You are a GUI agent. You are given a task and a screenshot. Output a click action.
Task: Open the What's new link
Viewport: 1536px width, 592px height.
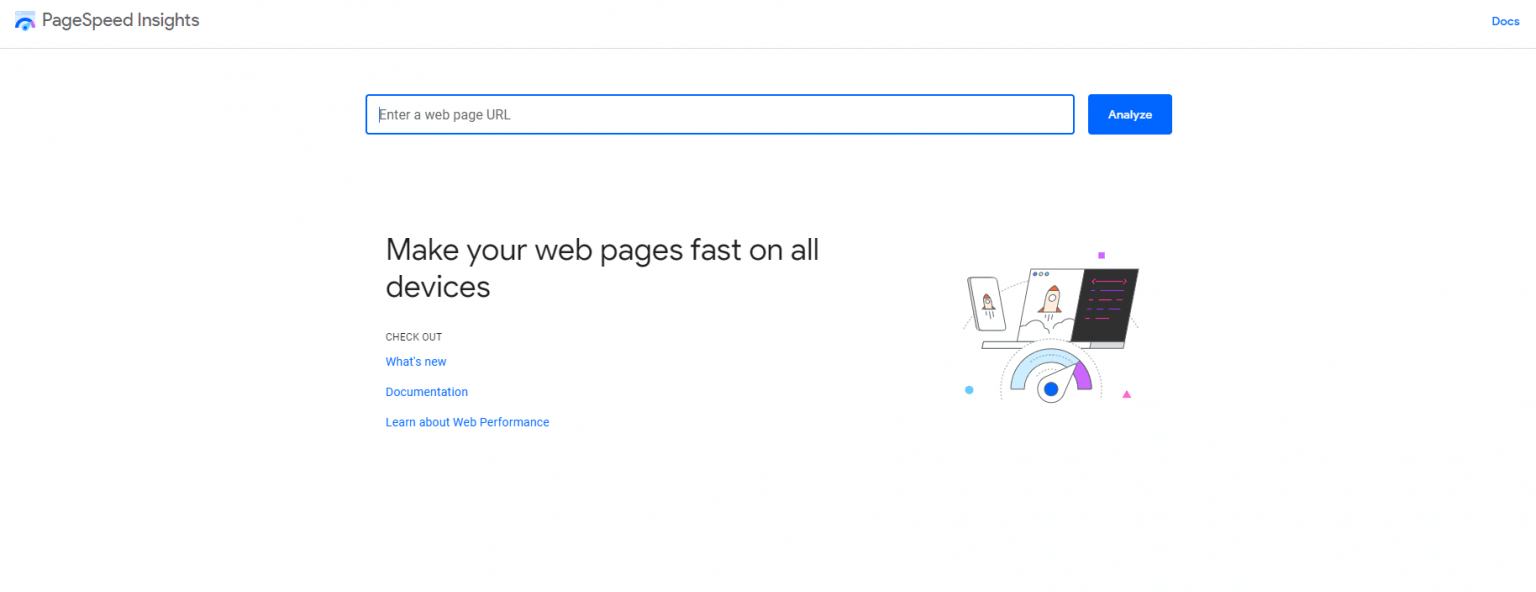point(415,361)
